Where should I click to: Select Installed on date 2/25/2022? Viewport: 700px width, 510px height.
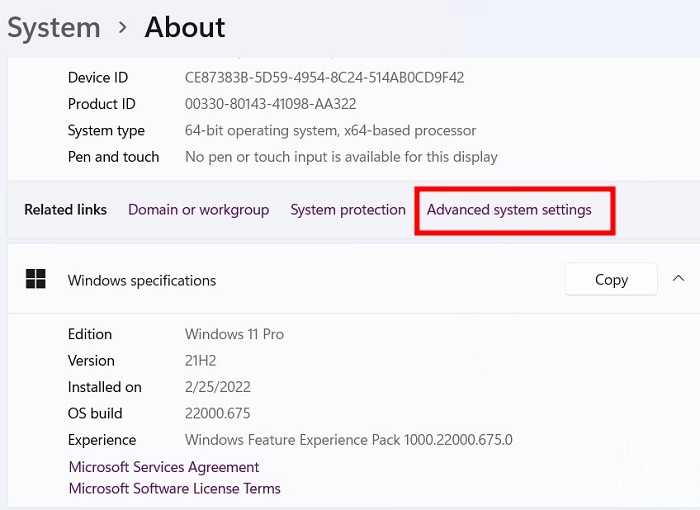218,387
